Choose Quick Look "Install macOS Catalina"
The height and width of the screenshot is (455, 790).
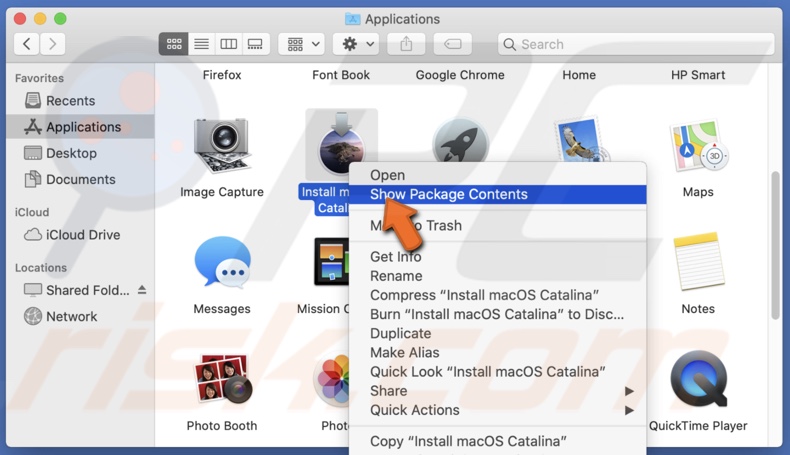(x=498, y=371)
